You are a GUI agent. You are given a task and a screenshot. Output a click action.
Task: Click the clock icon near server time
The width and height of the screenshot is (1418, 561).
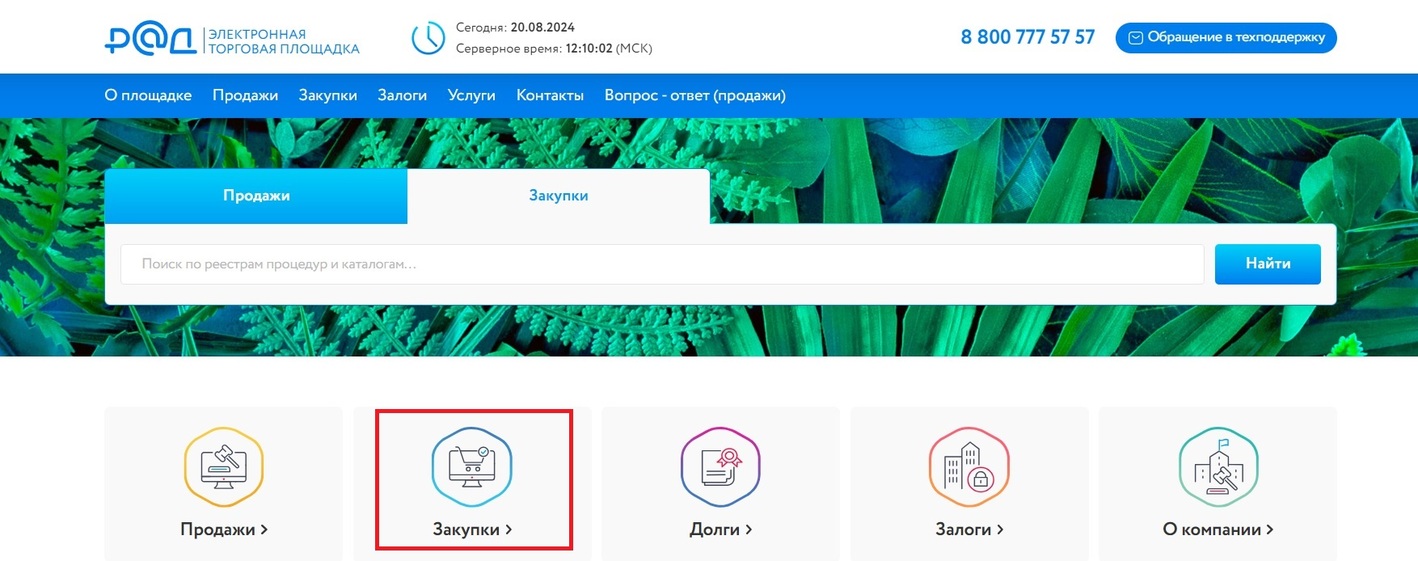pos(428,38)
